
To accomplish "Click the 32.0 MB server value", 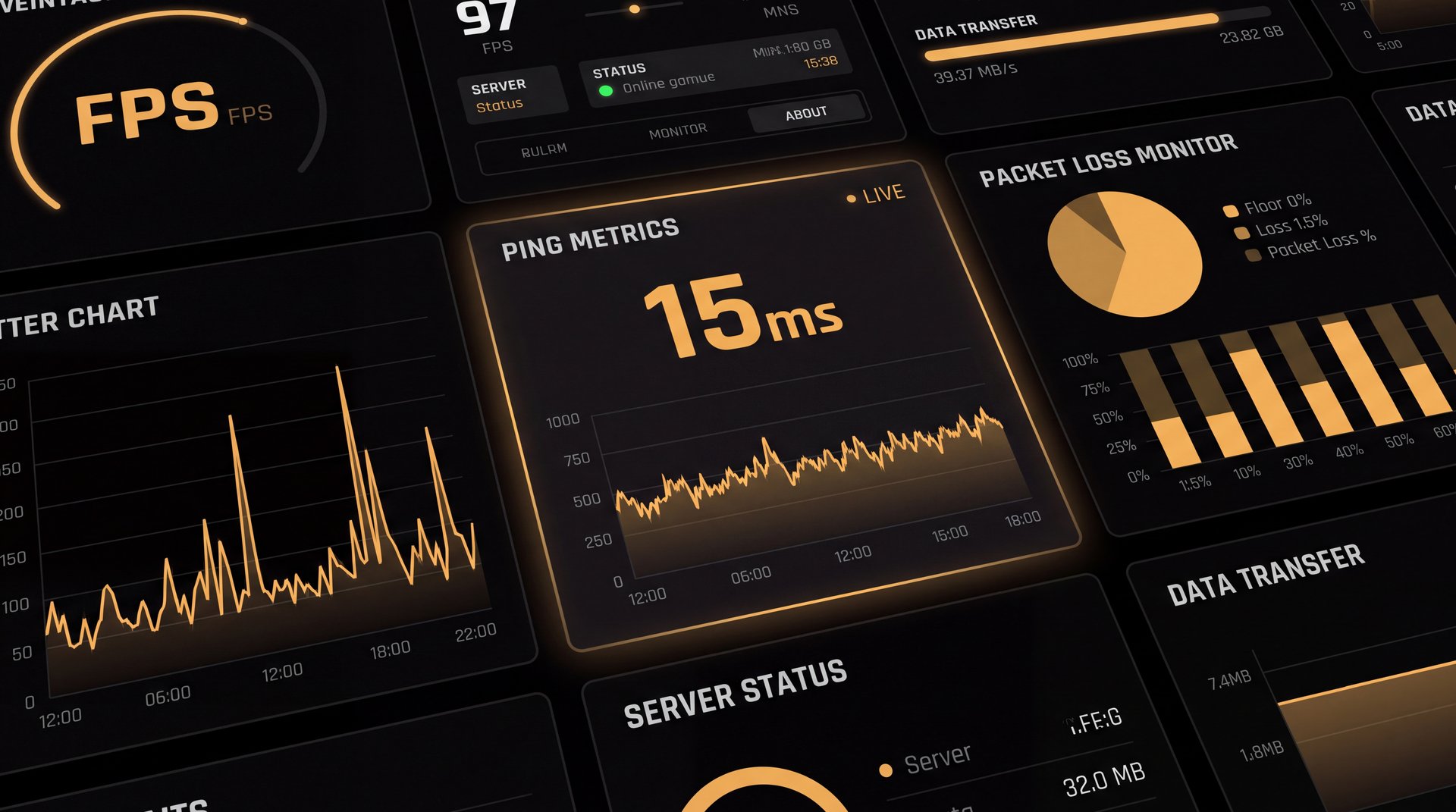I will click(1104, 779).
